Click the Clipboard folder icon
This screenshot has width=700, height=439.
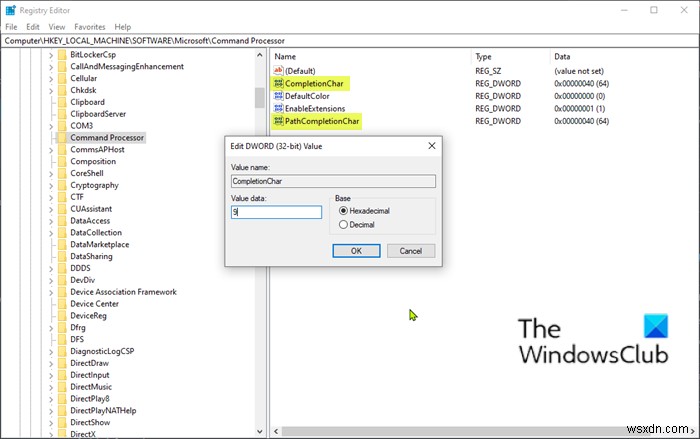(62, 102)
